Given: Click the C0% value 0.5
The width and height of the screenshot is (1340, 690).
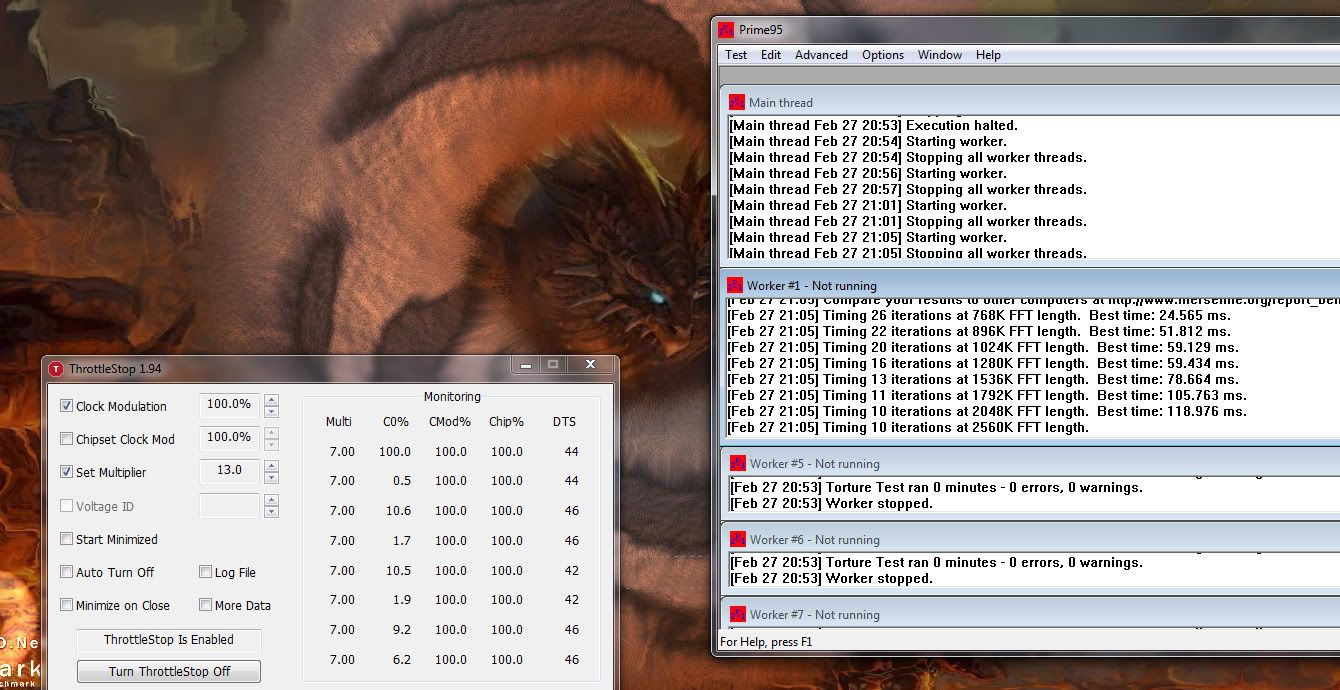Looking at the screenshot, I should [x=403, y=481].
